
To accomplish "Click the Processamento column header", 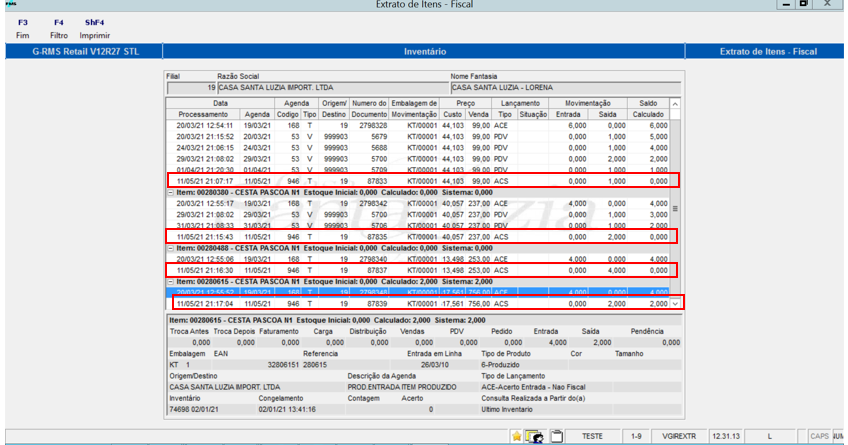I will tap(203, 115).
